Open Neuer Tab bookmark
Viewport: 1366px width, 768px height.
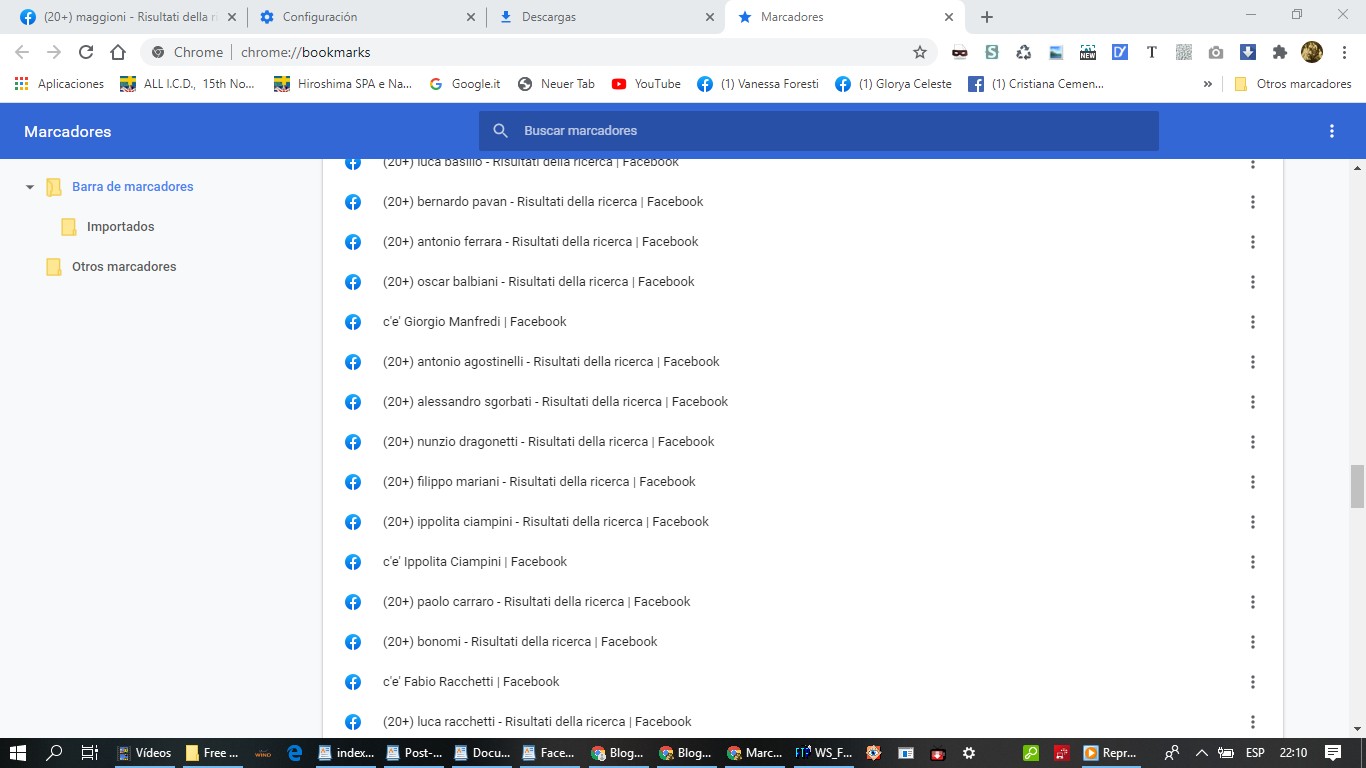click(x=556, y=84)
